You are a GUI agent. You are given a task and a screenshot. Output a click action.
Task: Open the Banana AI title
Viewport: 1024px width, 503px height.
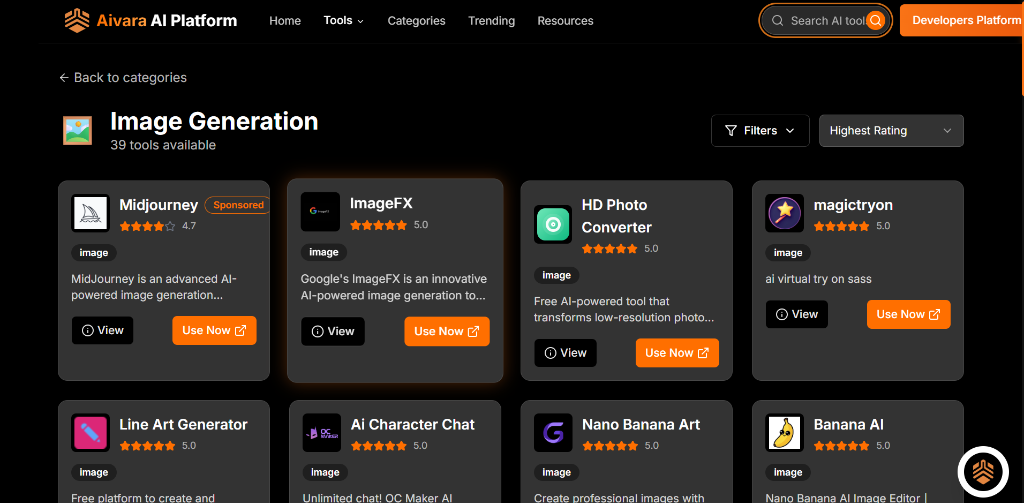(x=848, y=425)
